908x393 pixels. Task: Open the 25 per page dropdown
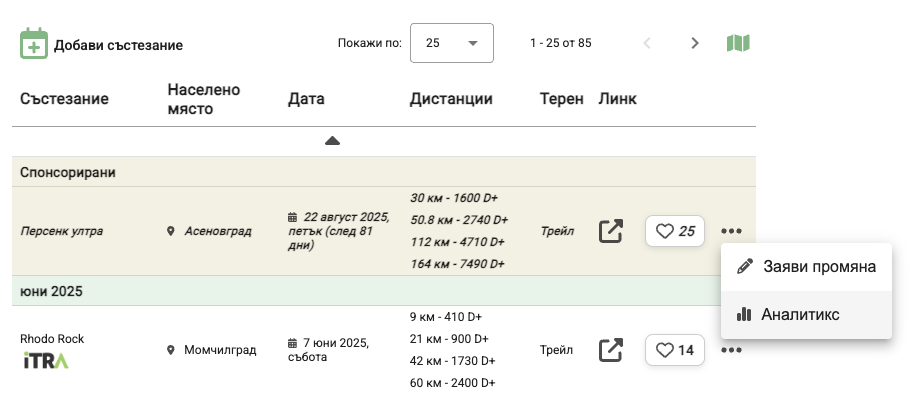452,43
